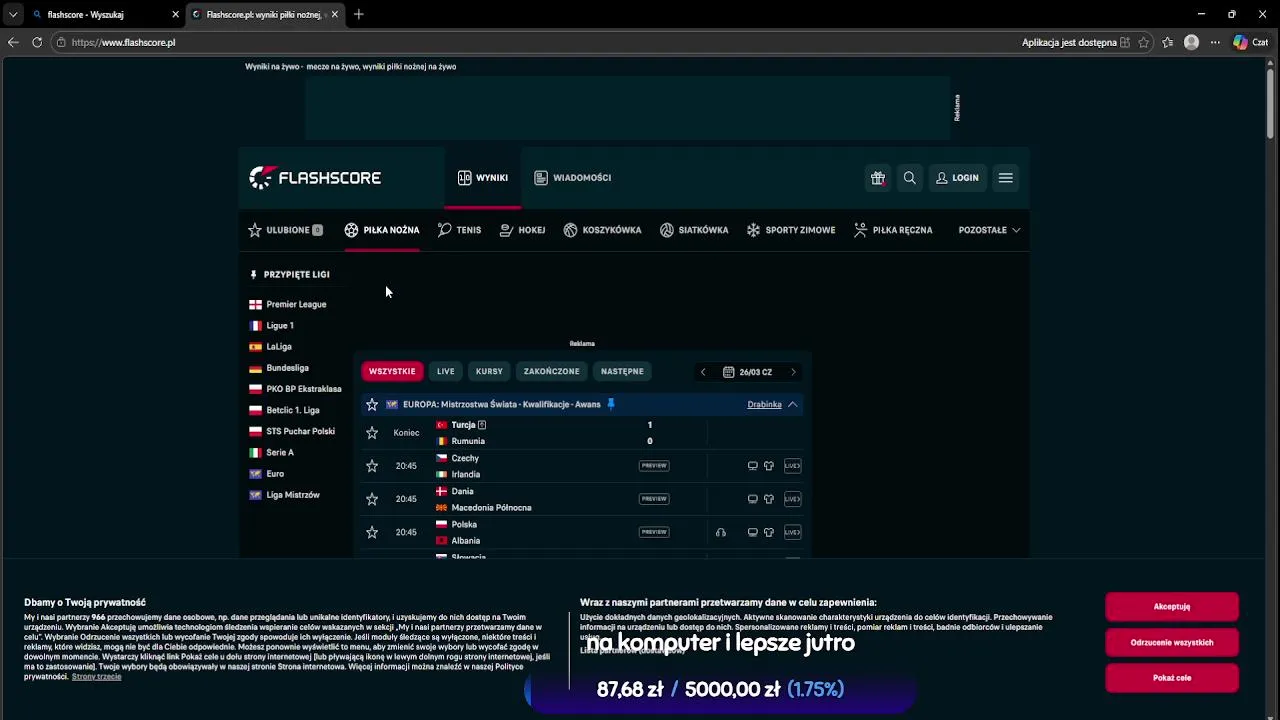Click TV icon on Dania row
Image resolution: width=1280 pixels, height=720 pixels.
[753, 499]
